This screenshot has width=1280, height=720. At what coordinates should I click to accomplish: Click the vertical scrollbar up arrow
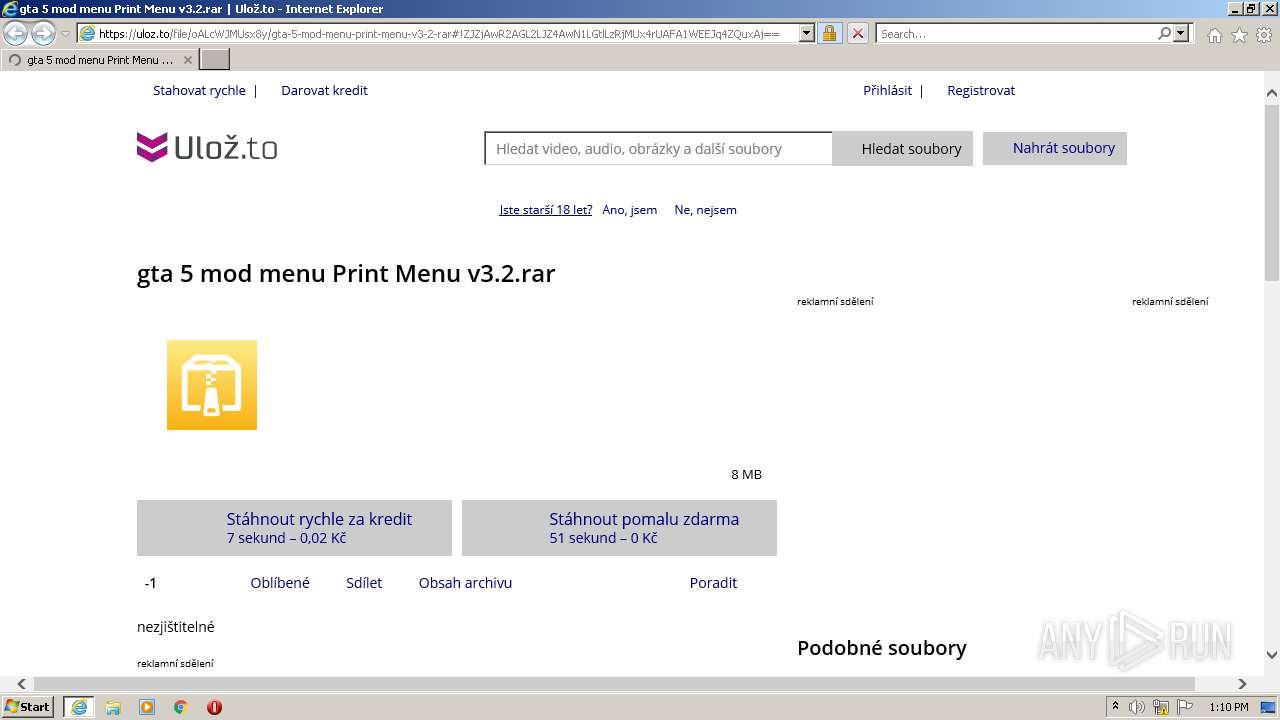pyautogui.click(x=1272, y=94)
